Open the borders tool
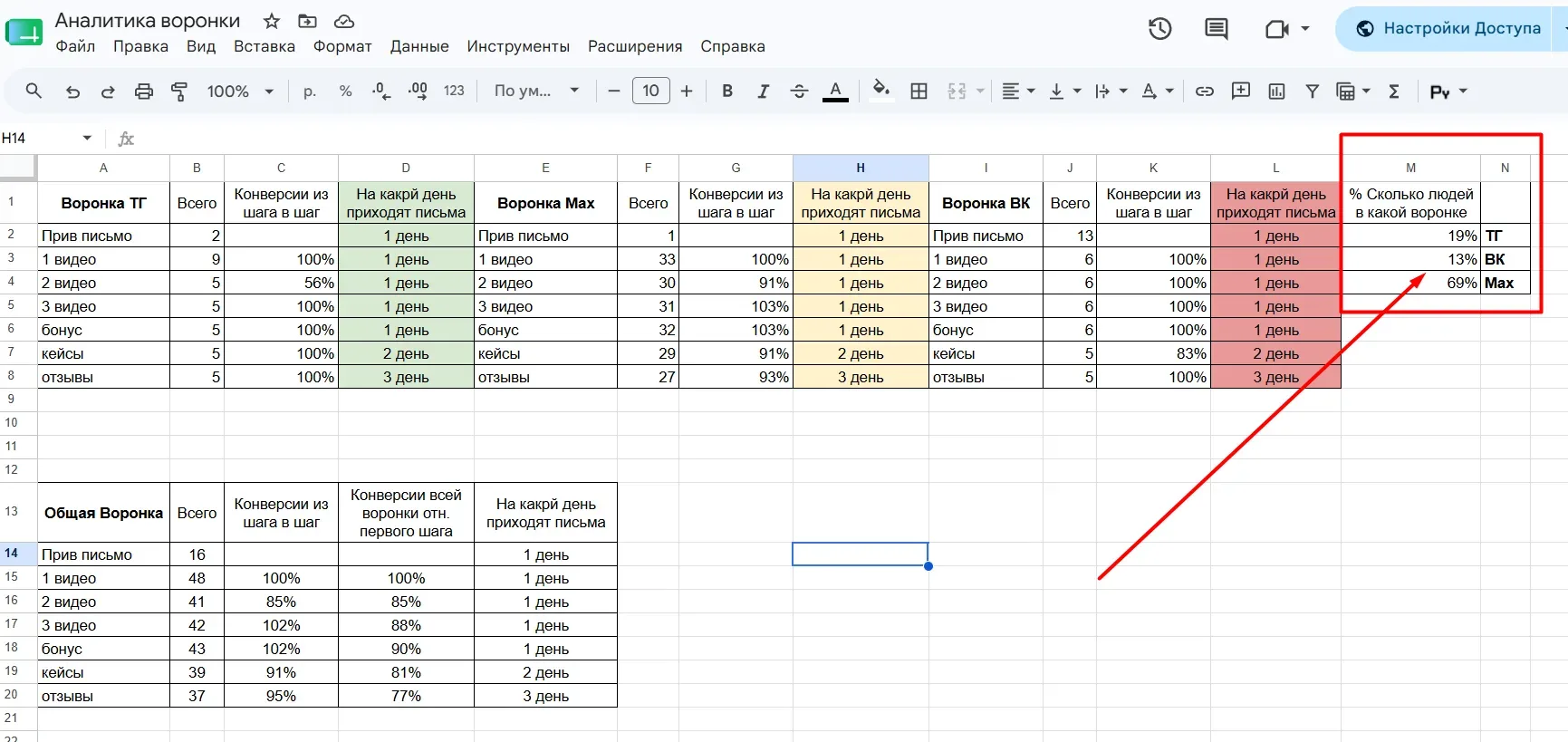 (919, 91)
